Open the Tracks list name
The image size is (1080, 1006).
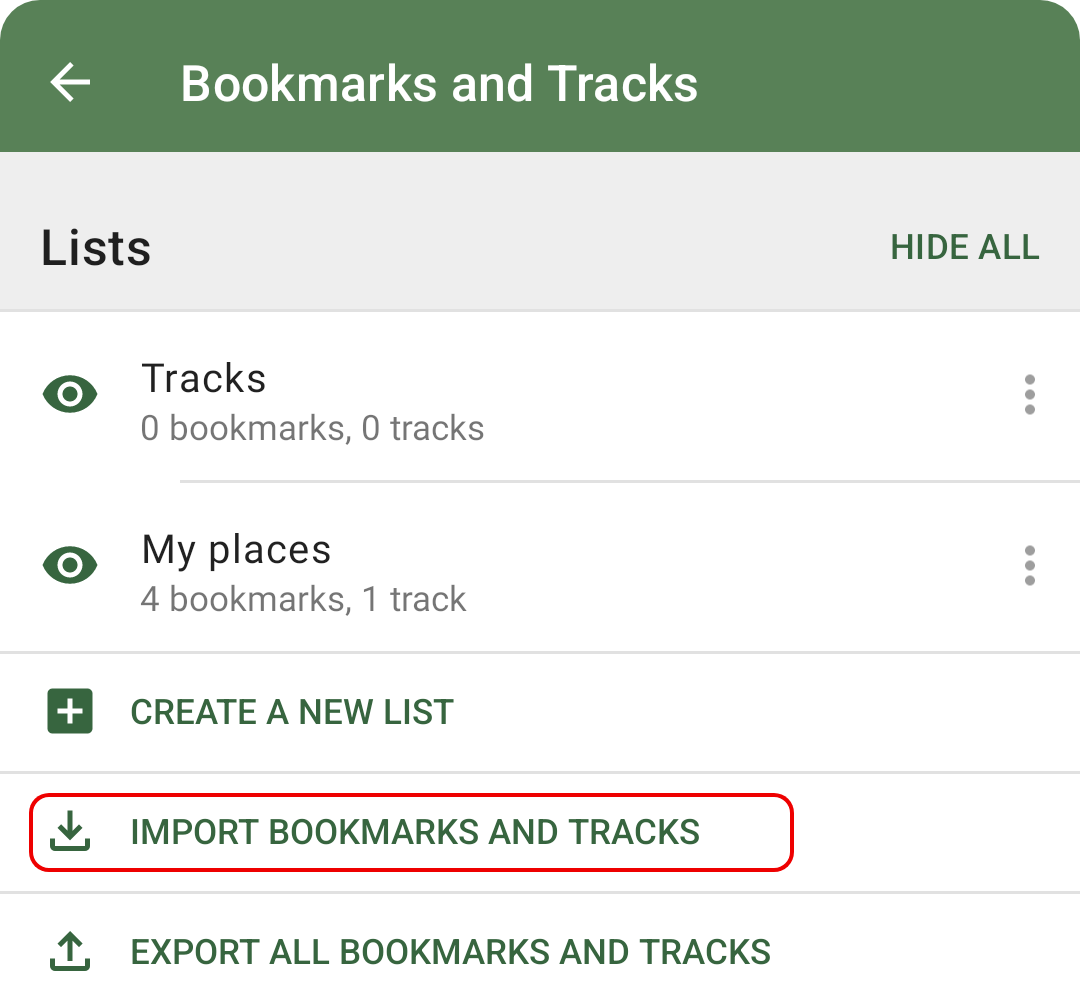[x=203, y=378]
